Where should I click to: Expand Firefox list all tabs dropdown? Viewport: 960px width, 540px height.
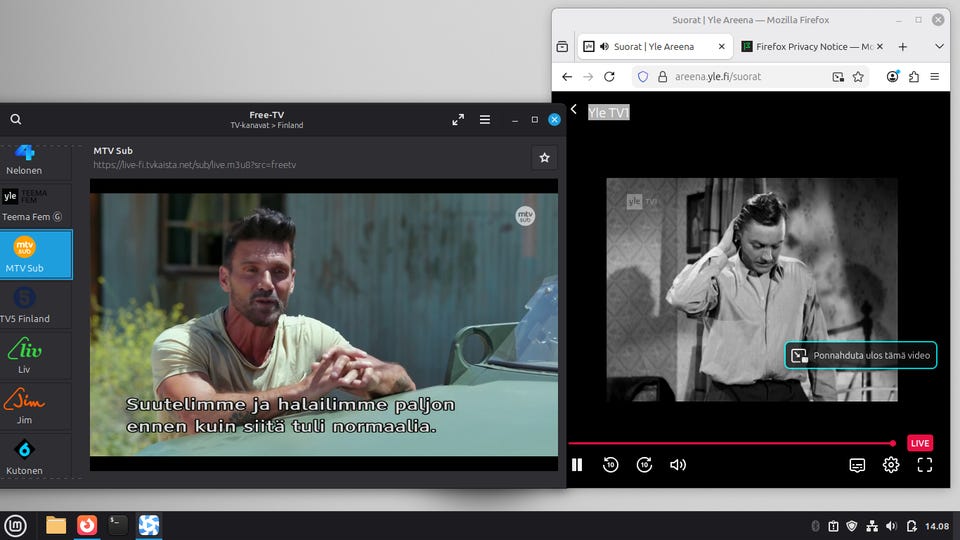tap(939, 47)
